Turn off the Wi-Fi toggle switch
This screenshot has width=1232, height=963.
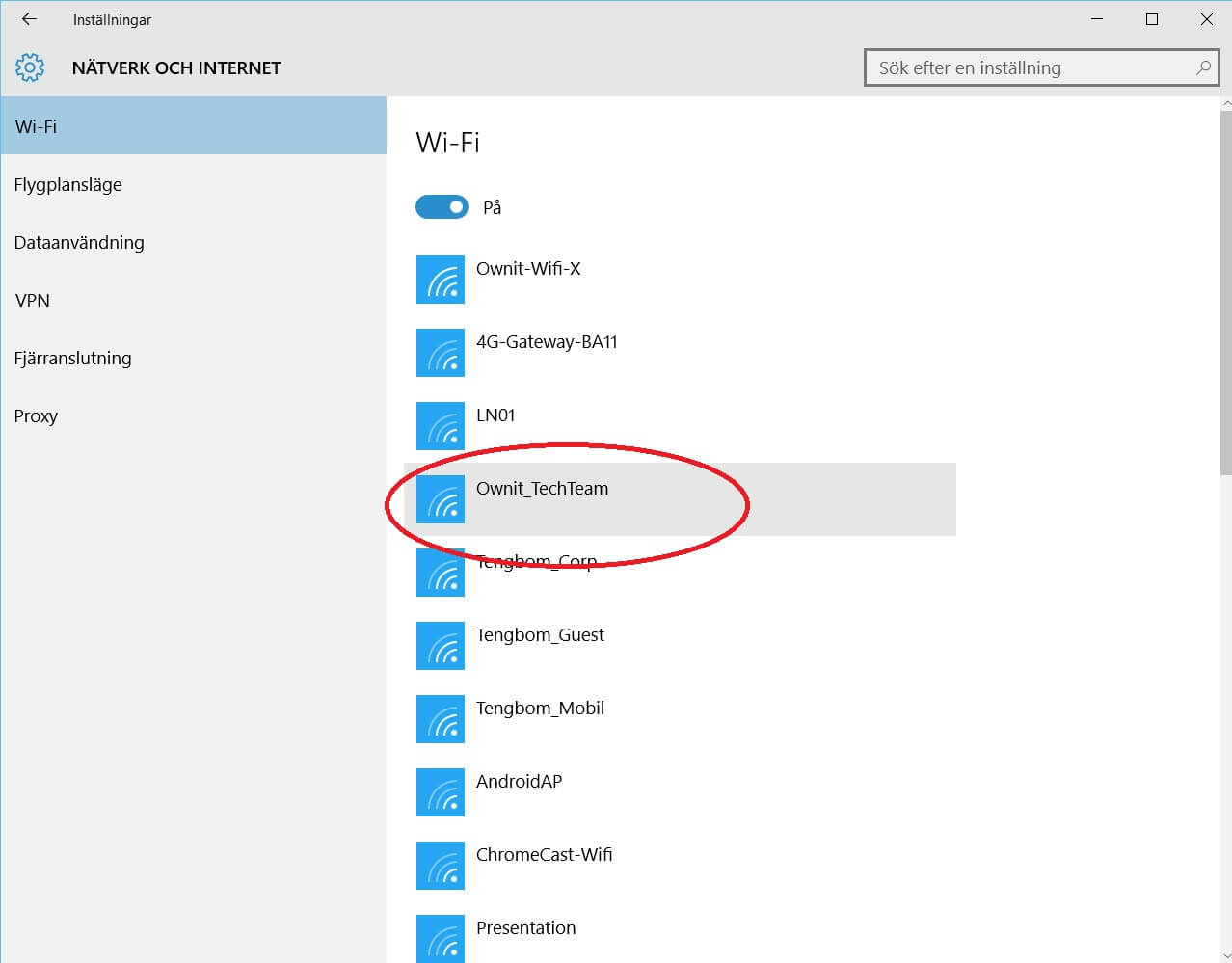coord(442,207)
